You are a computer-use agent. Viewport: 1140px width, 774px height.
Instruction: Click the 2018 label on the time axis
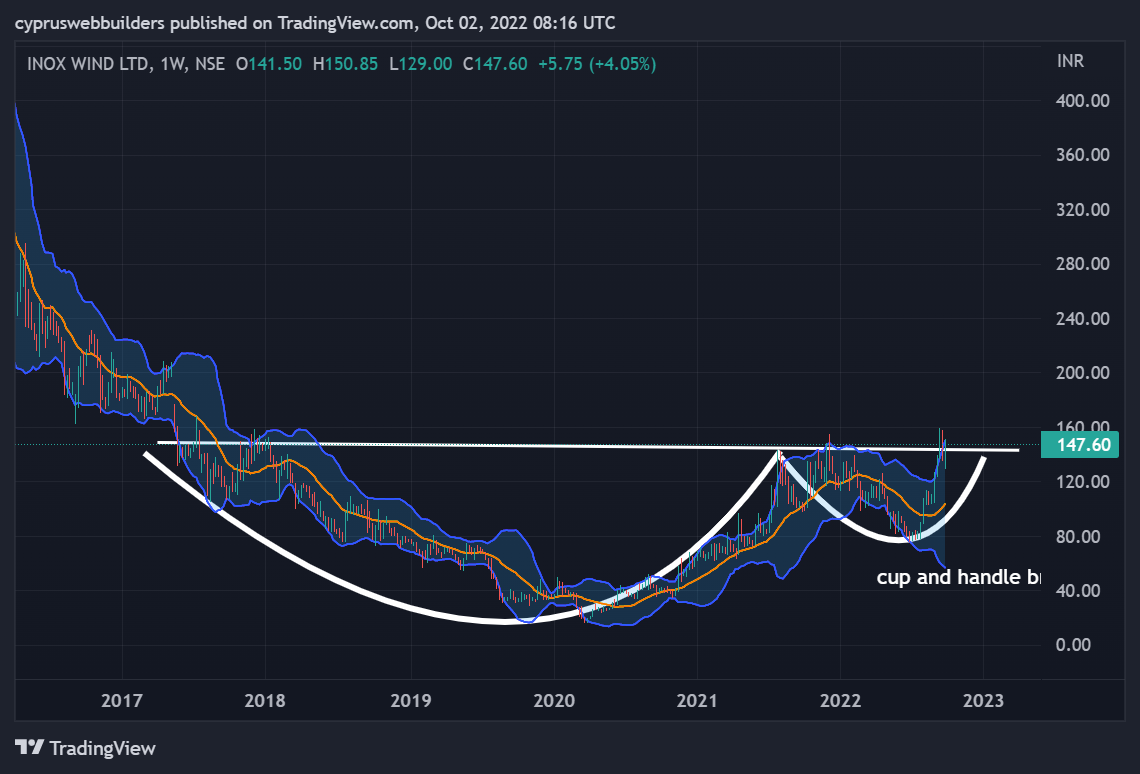point(265,701)
